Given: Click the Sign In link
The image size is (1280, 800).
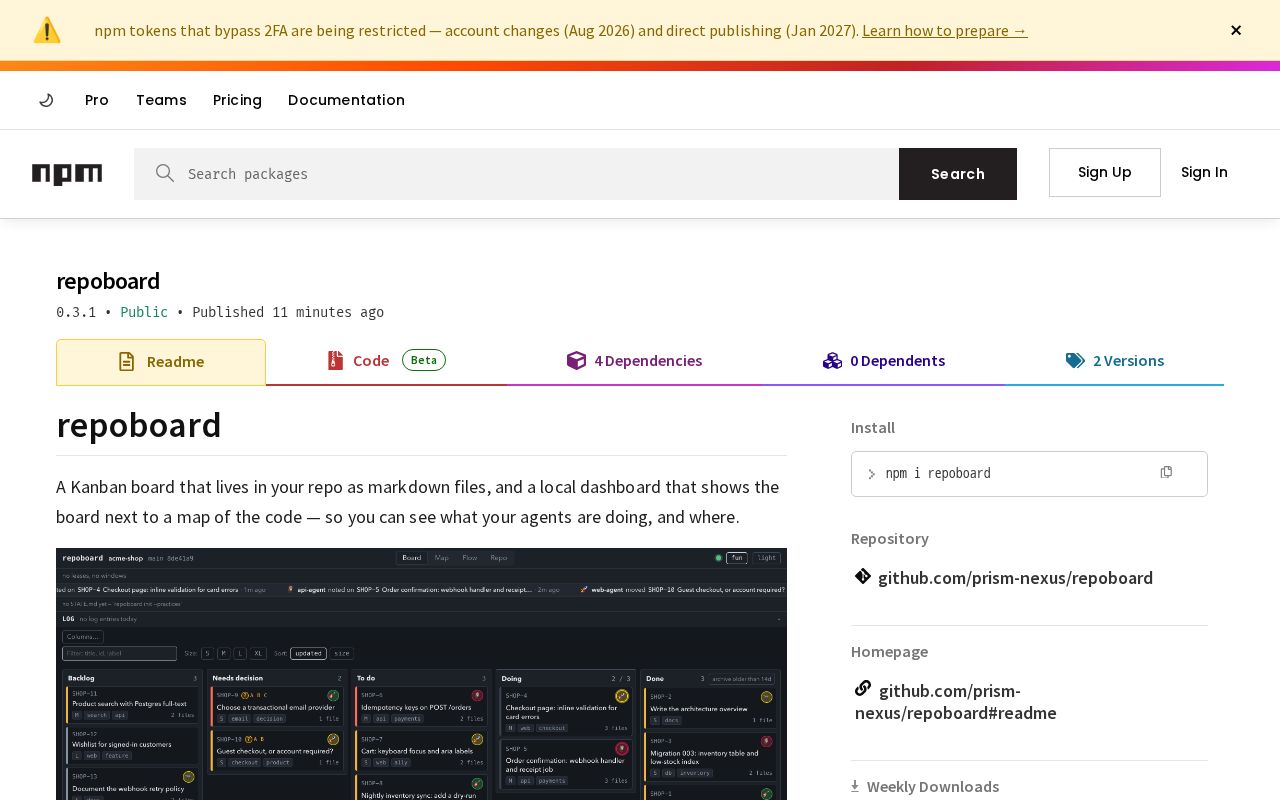Looking at the screenshot, I should coord(1204,172).
